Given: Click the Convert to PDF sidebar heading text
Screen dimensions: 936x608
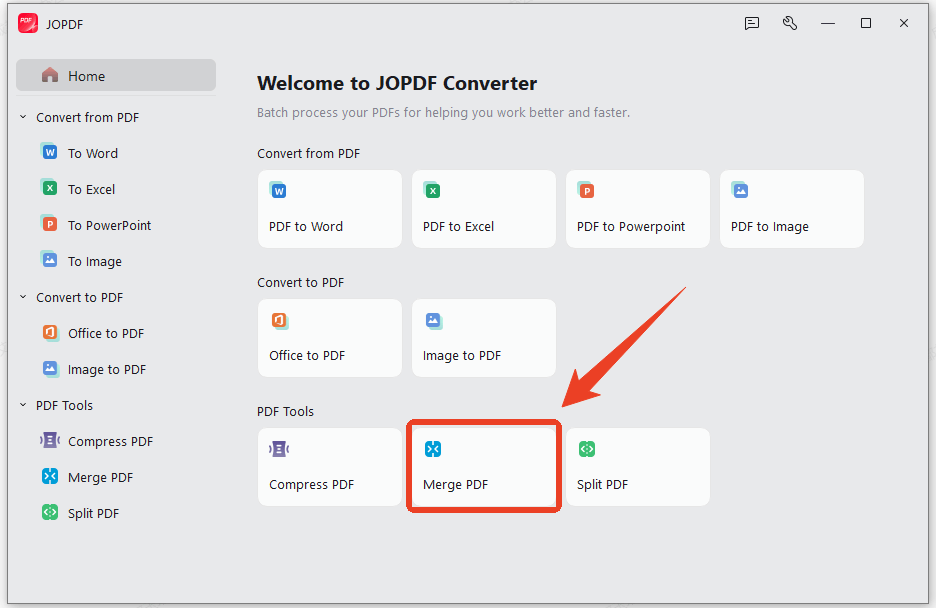Looking at the screenshot, I should 79,297.
